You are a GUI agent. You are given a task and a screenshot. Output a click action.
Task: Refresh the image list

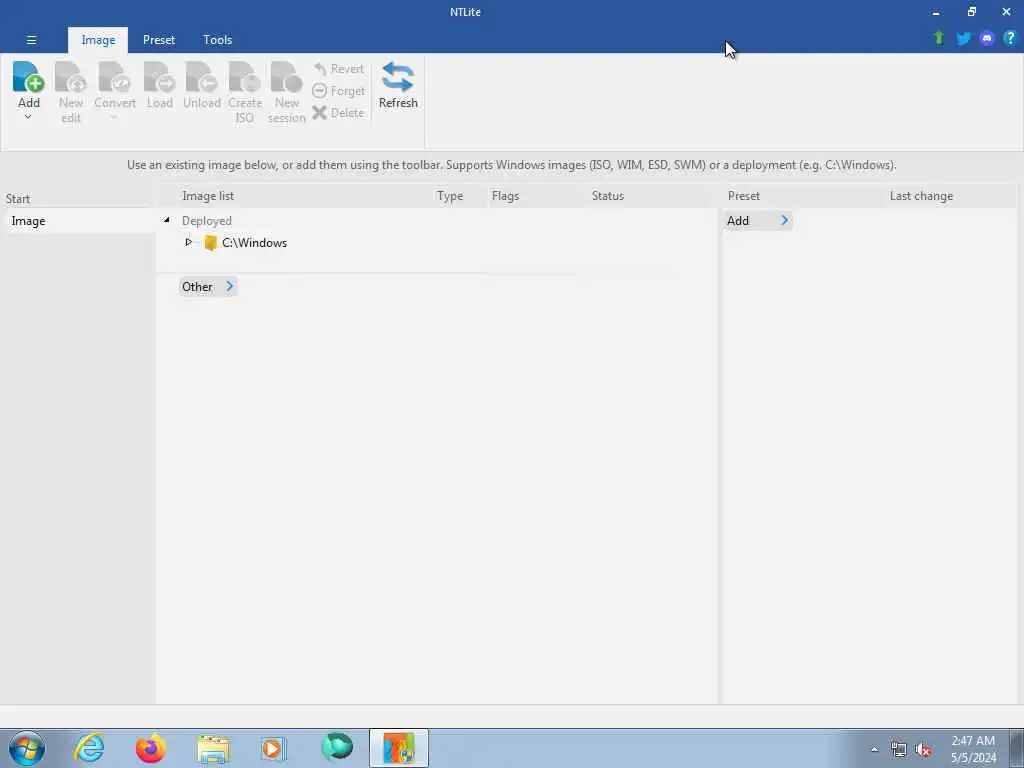[398, 86]
